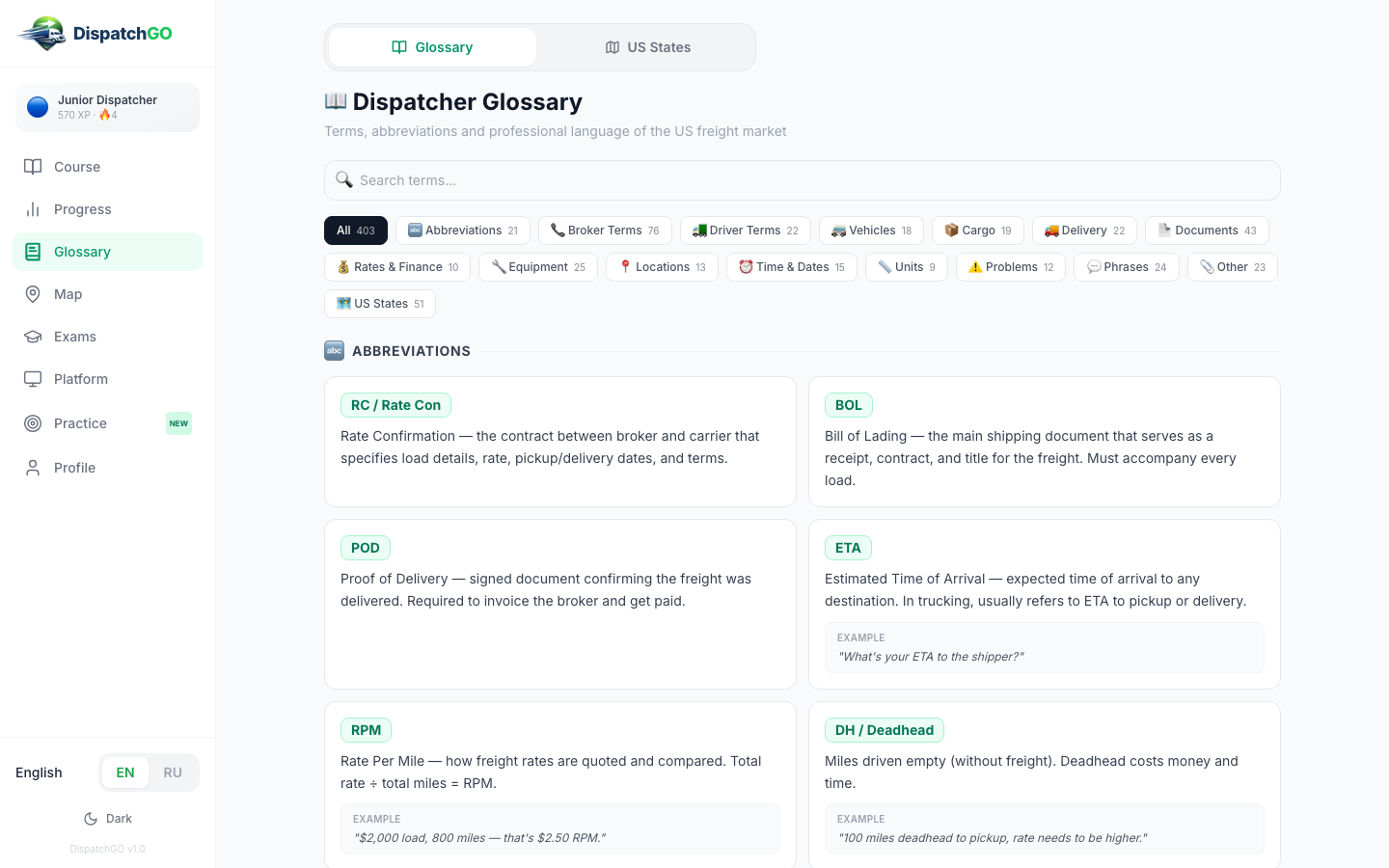Filter by Units category
This screenshot has height=868, width=1389.
[x=907, y=267]
